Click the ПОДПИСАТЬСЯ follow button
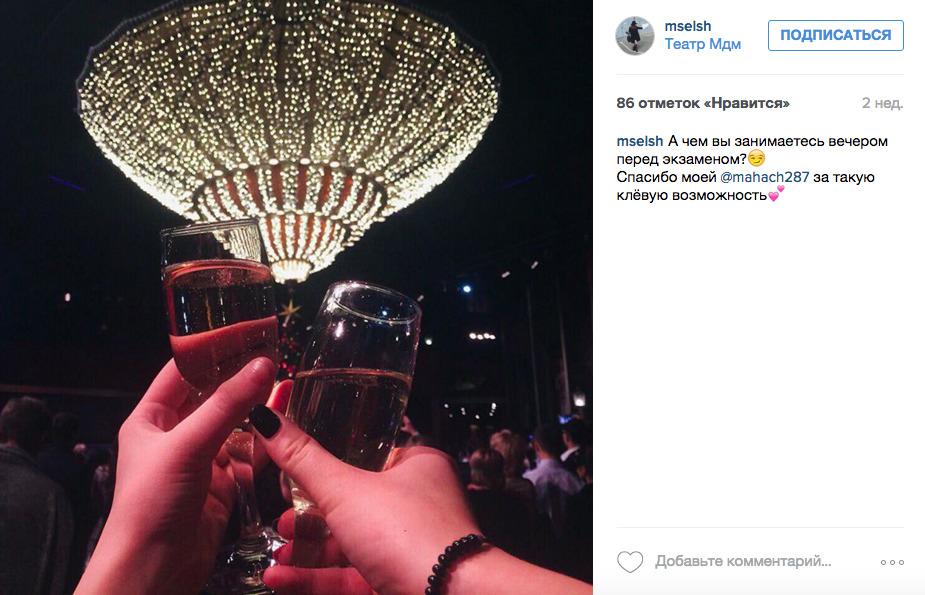 [835, 35]
